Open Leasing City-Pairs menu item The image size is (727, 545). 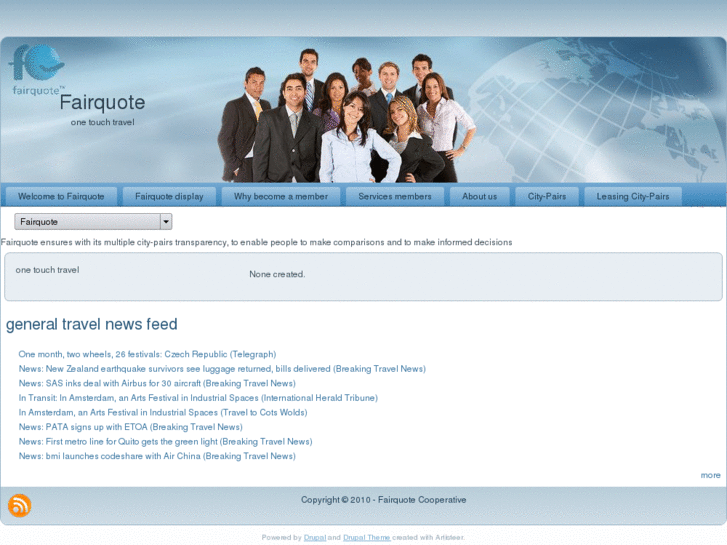633,197
